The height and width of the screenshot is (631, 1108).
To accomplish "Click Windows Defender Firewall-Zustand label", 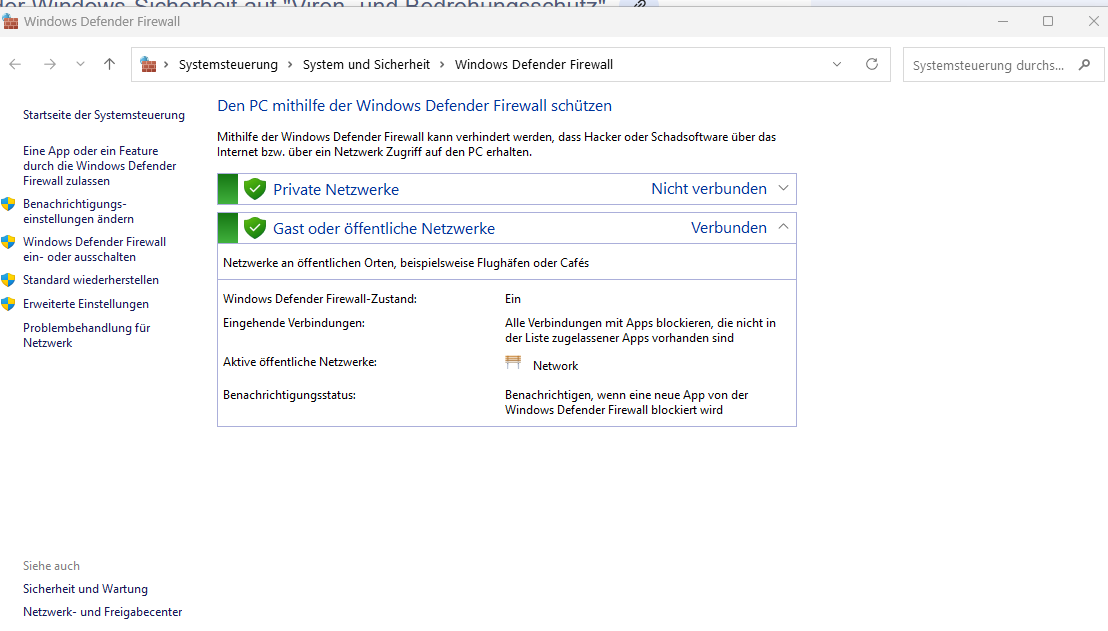I will pos(320,299).
